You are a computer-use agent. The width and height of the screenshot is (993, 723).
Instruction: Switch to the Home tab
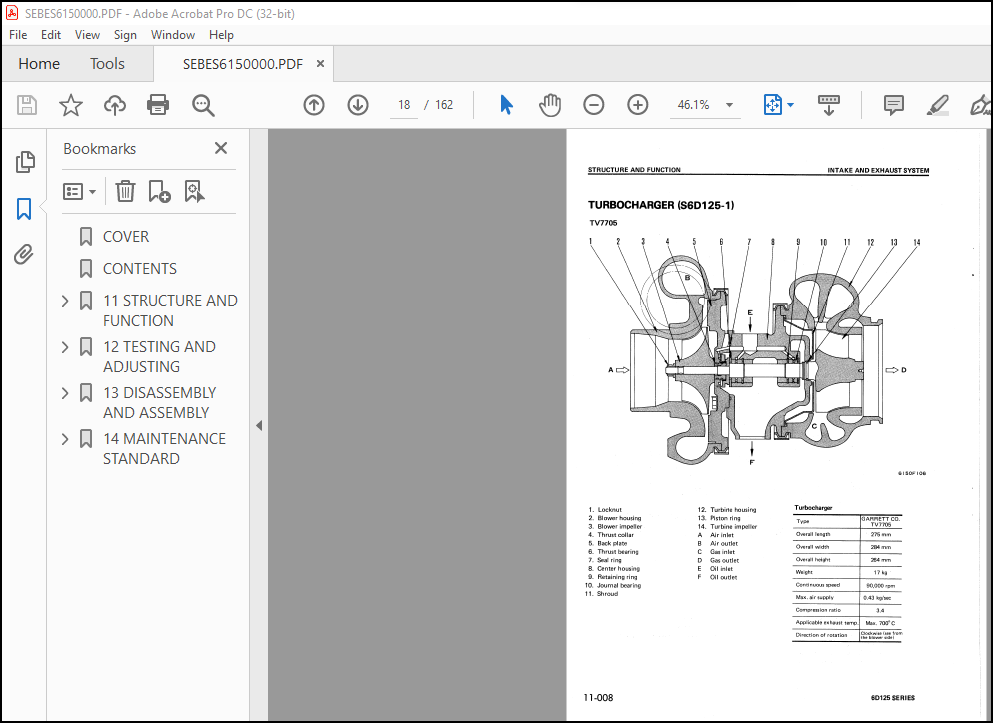click(x=39, y=64)
